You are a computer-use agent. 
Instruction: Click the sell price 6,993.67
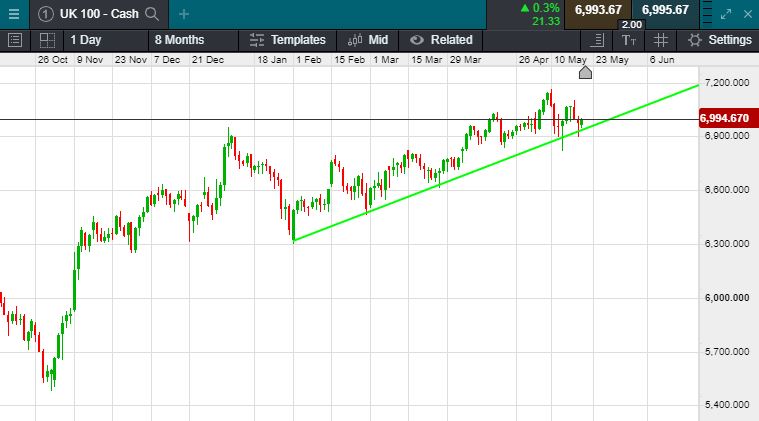597,10
